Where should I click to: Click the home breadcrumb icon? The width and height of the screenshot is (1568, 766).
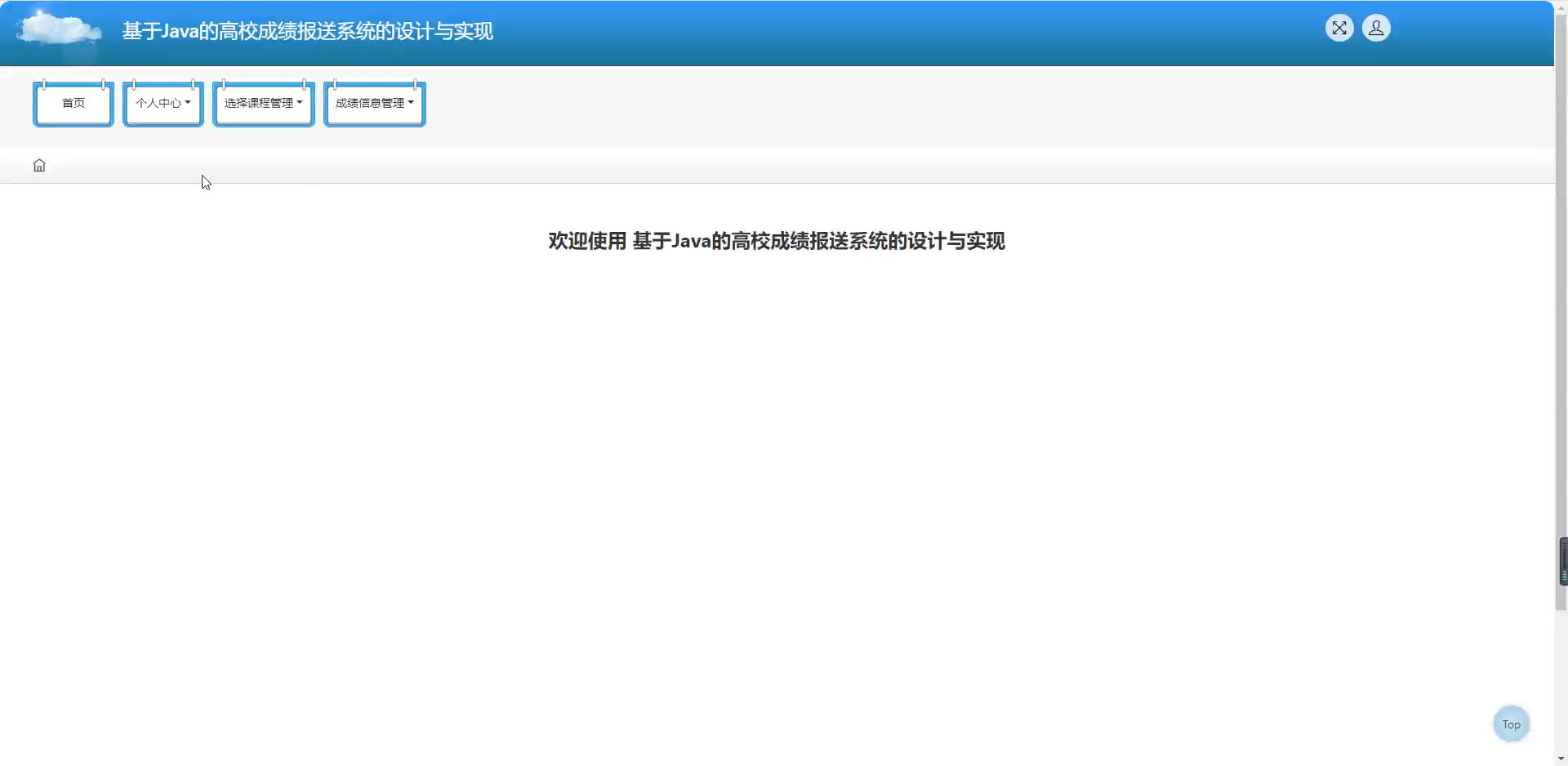(39, 166)
